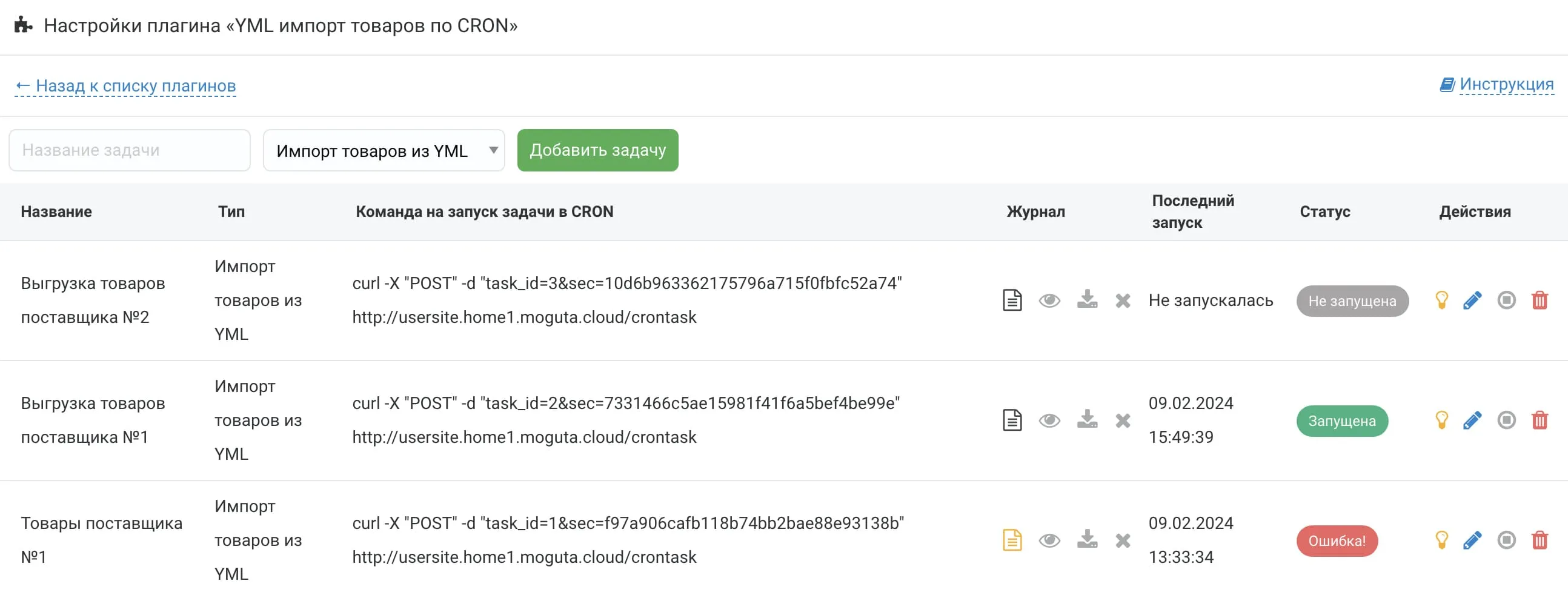
Task: Click the Название column header
Action: [x=56, y=211]
